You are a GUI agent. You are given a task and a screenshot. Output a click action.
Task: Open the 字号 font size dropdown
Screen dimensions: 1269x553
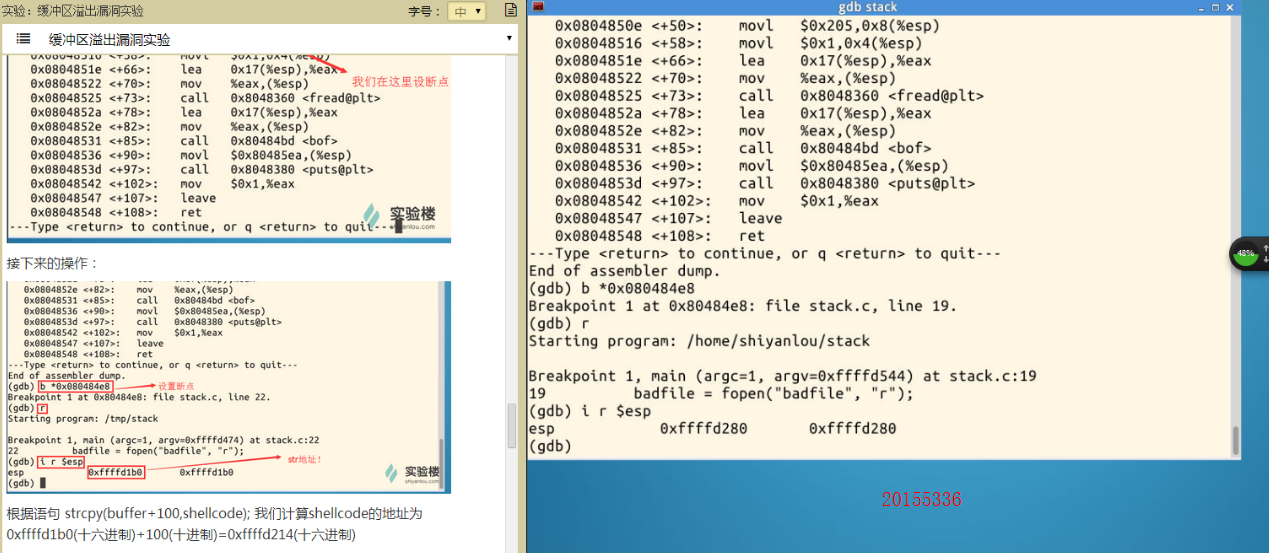[x=466, y=11]
